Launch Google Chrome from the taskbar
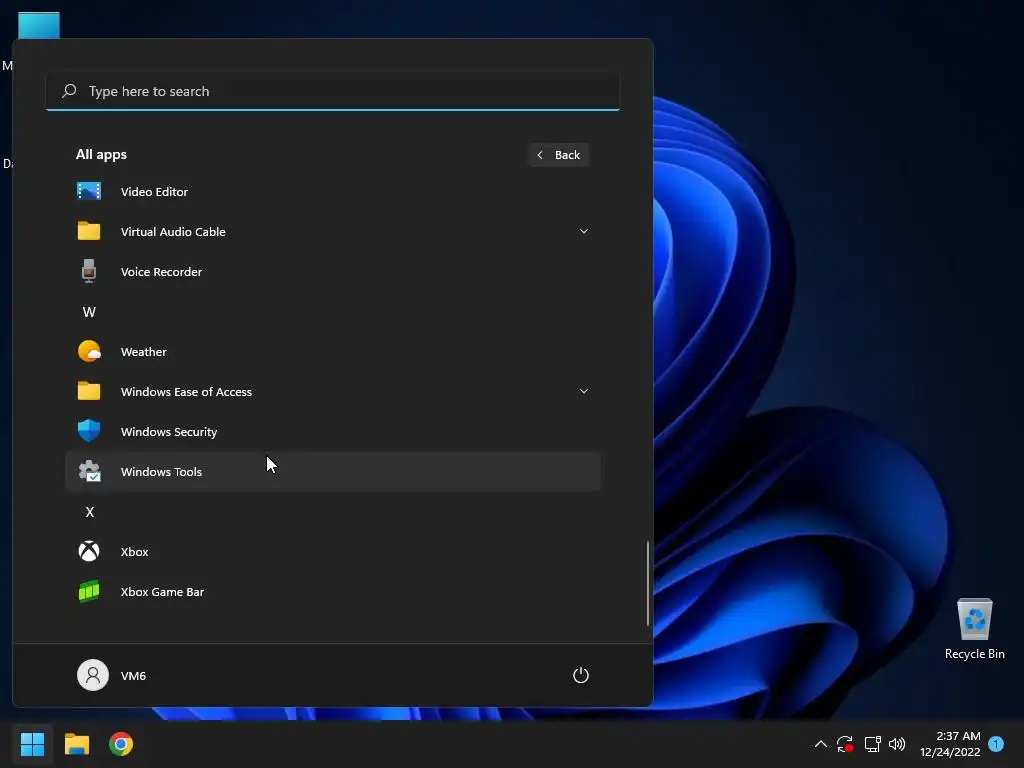Screen dimensions: 1024x768 coord(121,744)
